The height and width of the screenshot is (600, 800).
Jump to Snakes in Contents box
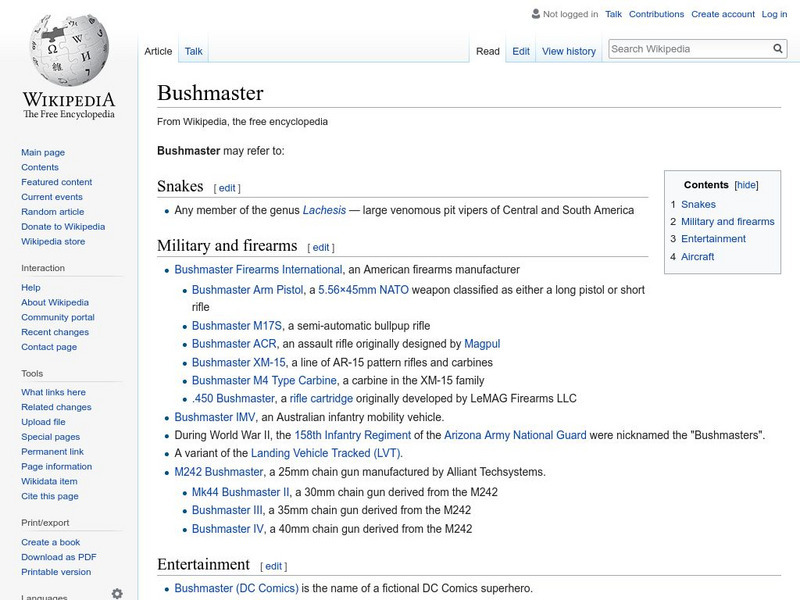pyautogui.click(x=698, y=205)
